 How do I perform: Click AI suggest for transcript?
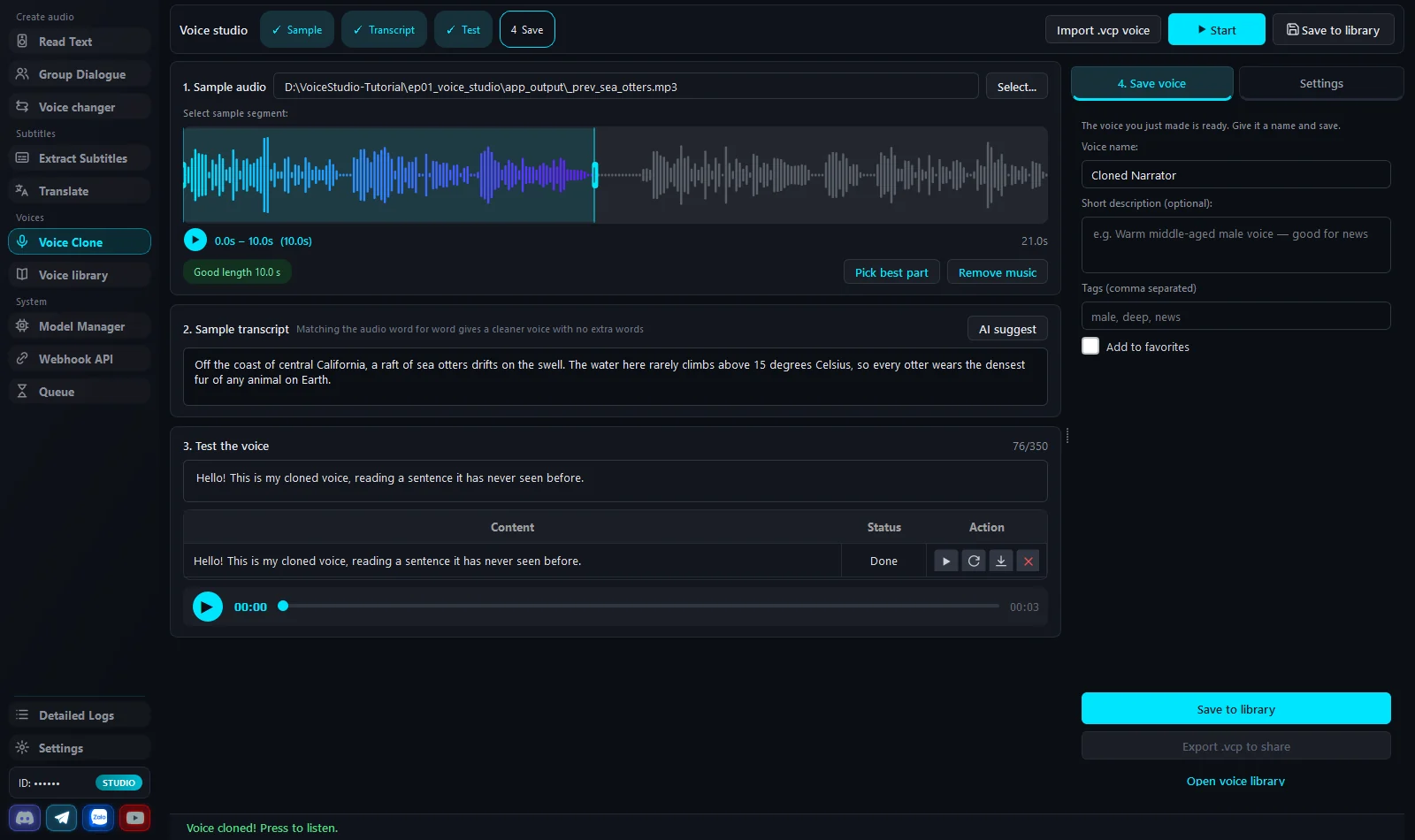(1007, 329)
